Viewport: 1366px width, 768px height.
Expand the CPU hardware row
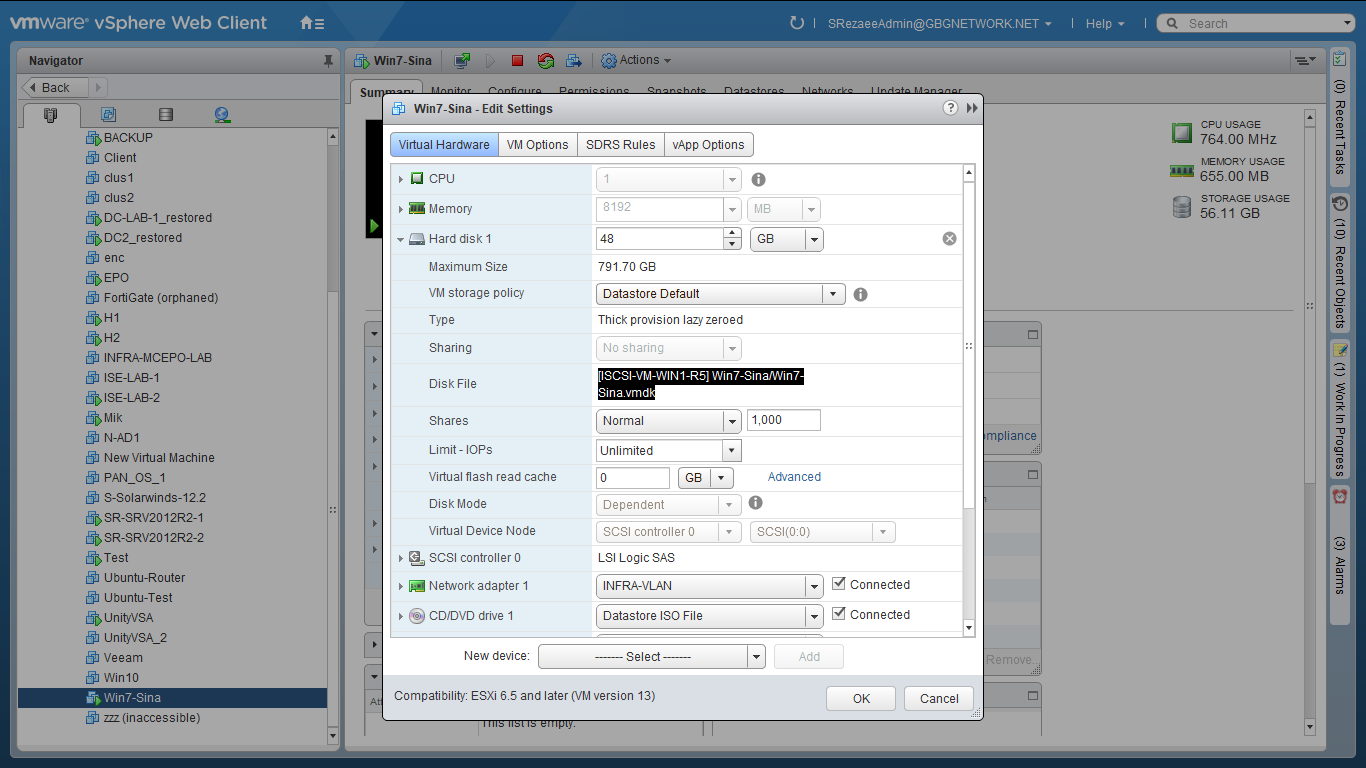(x=401, y=179)
